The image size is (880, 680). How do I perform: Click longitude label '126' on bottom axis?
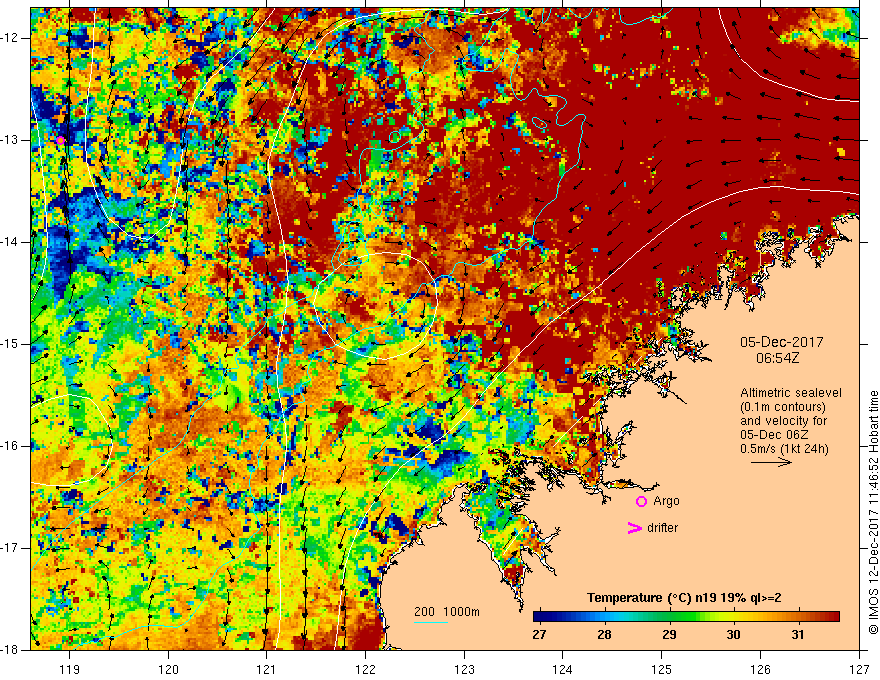point(760,669)
